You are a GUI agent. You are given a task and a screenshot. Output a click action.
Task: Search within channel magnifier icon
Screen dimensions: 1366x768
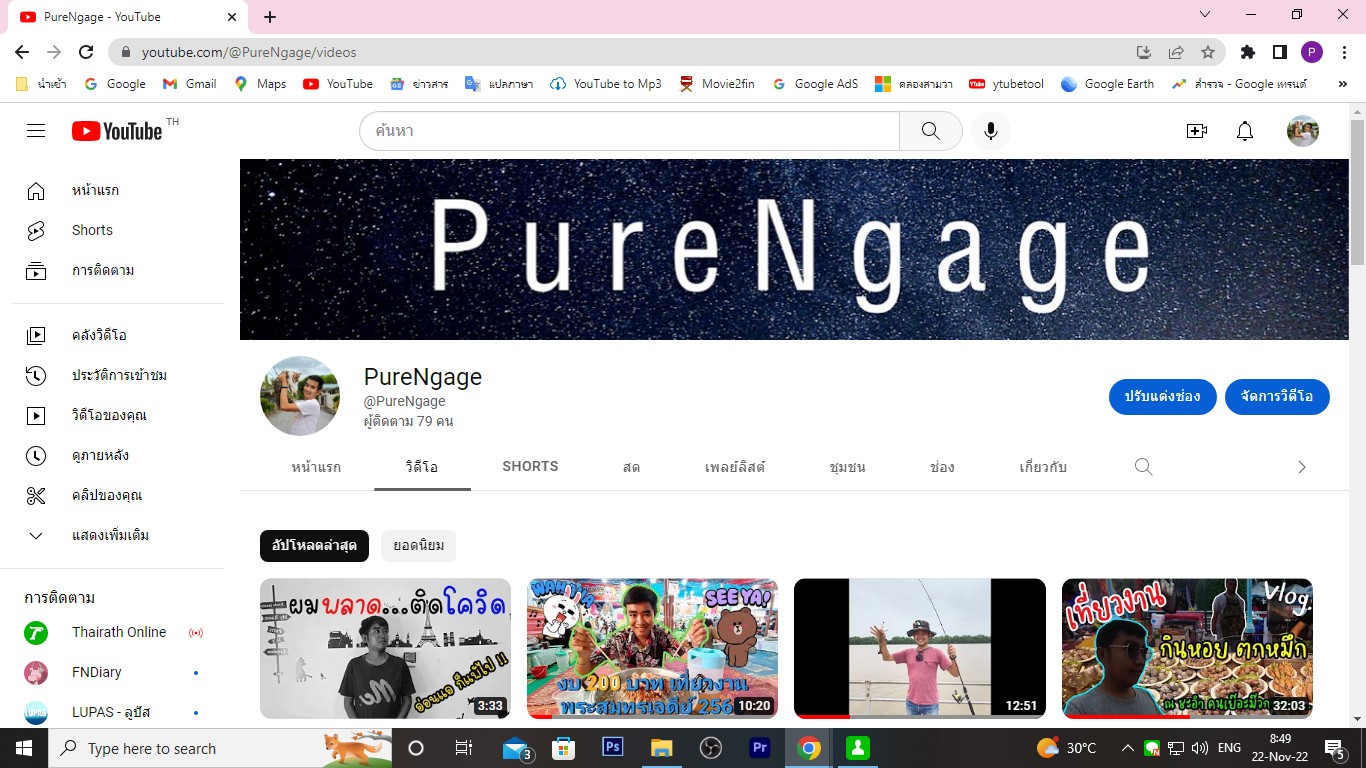pos(1144,467)
